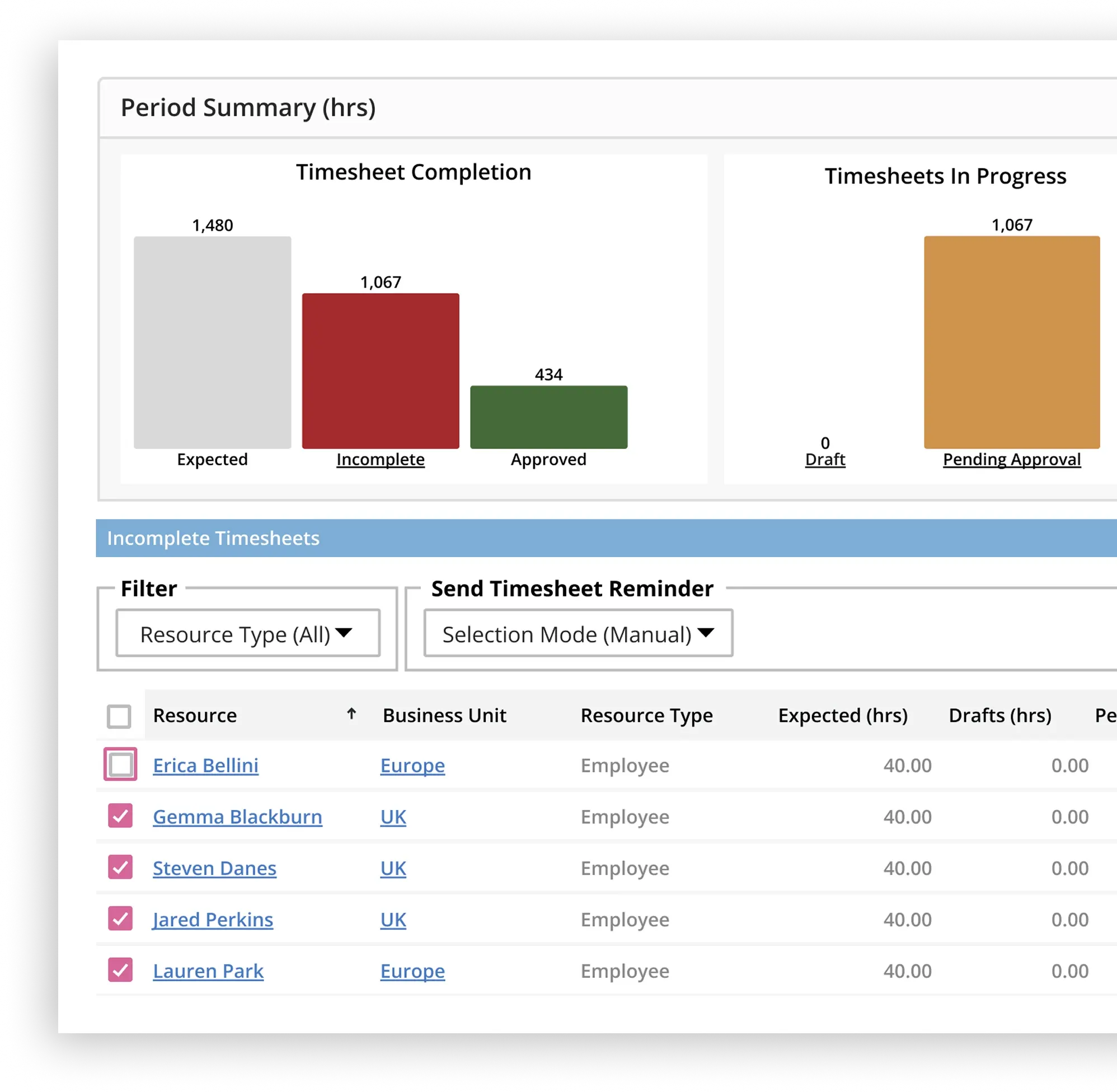Uncheck Gemma Blackburn's row checkbox
This screenshot has height=1092, width=1117.
(120, 816)
